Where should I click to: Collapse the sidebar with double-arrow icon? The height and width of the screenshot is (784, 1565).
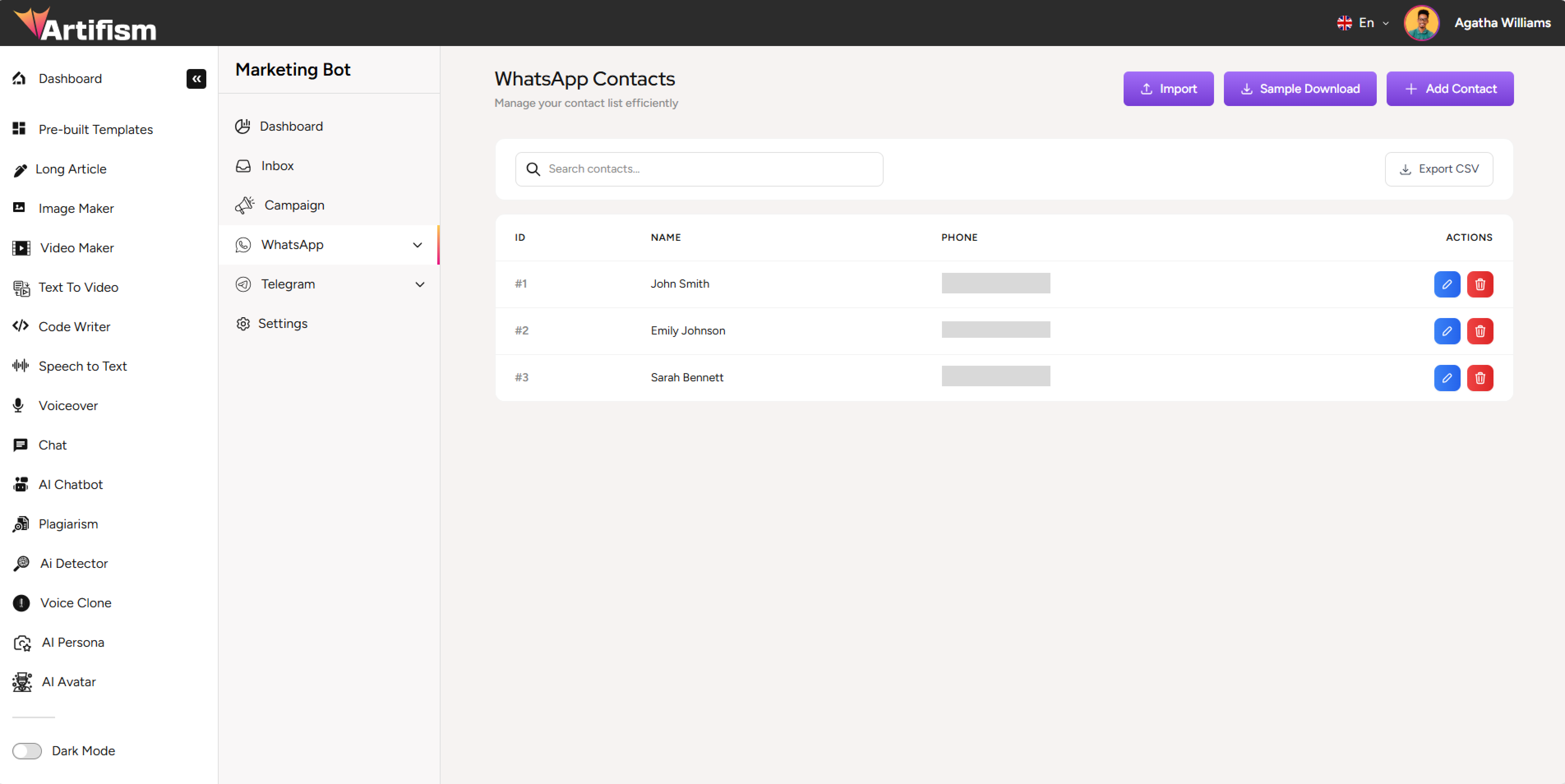click(196, 78)
